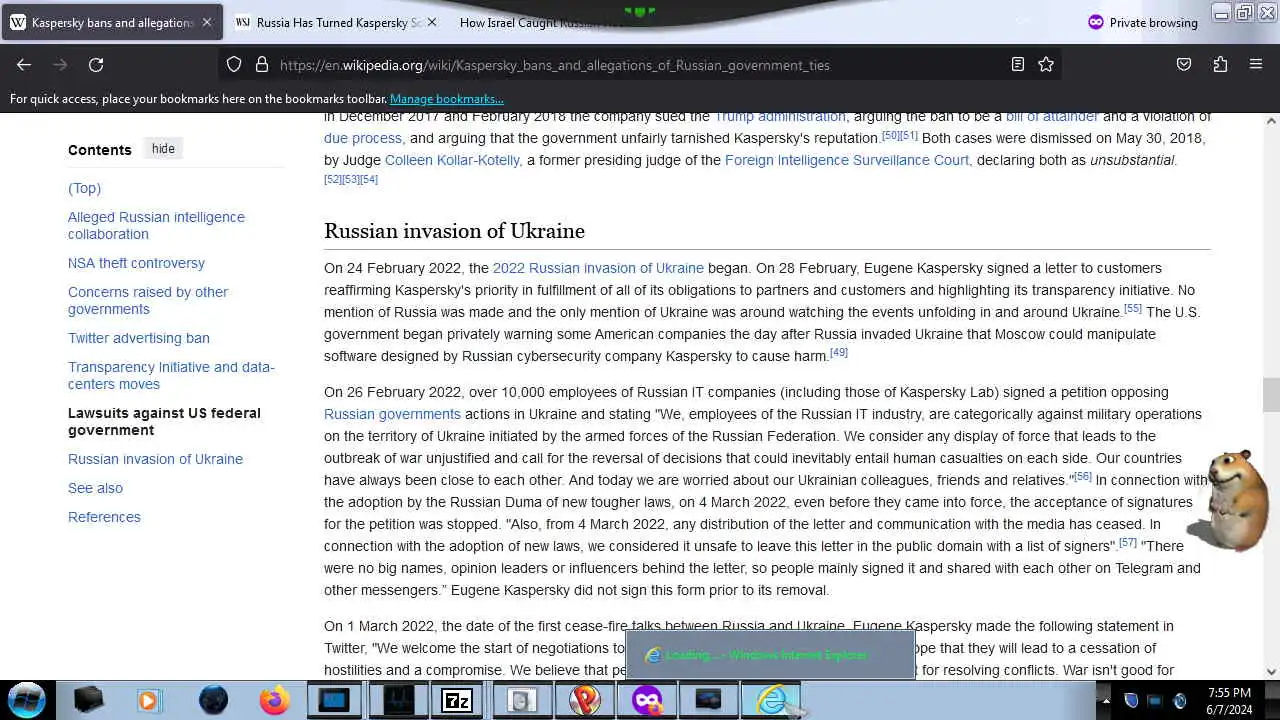
Task: Open 7-Zip from the taskbar
Action: [457, 700]
